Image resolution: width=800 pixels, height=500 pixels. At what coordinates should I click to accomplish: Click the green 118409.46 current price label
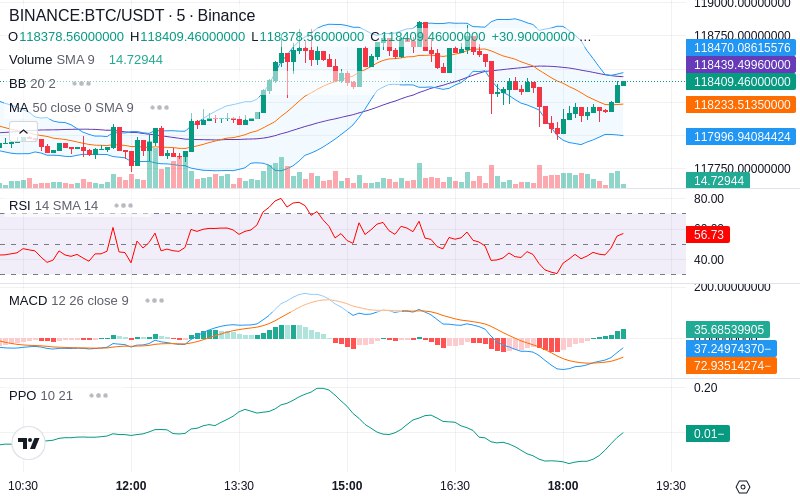[741, 81]
